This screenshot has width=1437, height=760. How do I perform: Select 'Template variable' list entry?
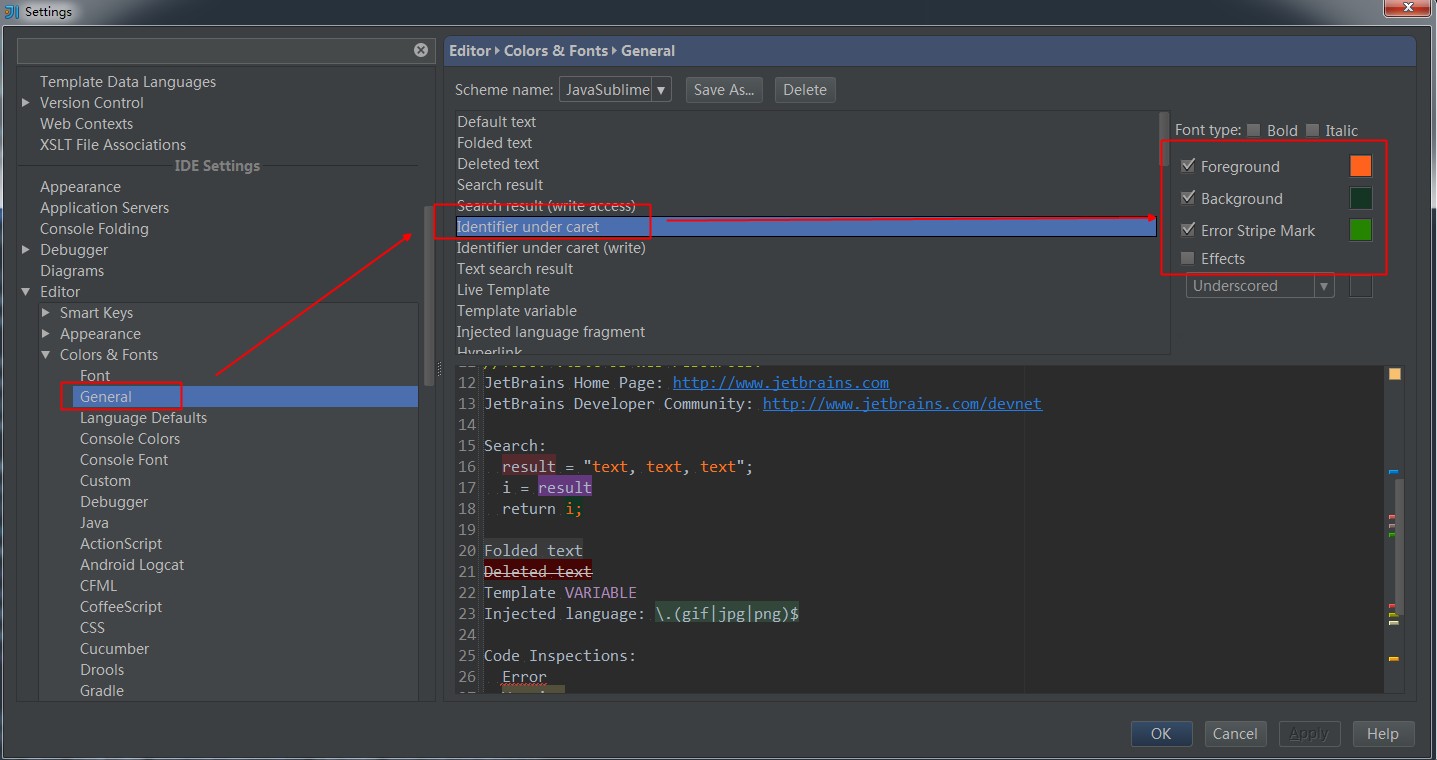(x=517, y=310)
